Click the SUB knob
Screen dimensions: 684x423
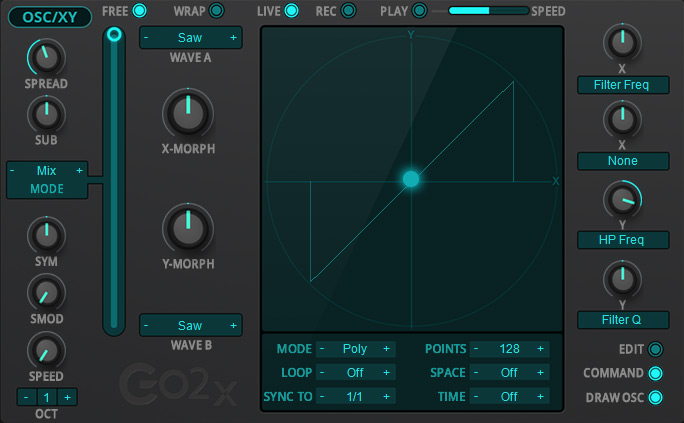pyautogui.click(x=46, y=114)
